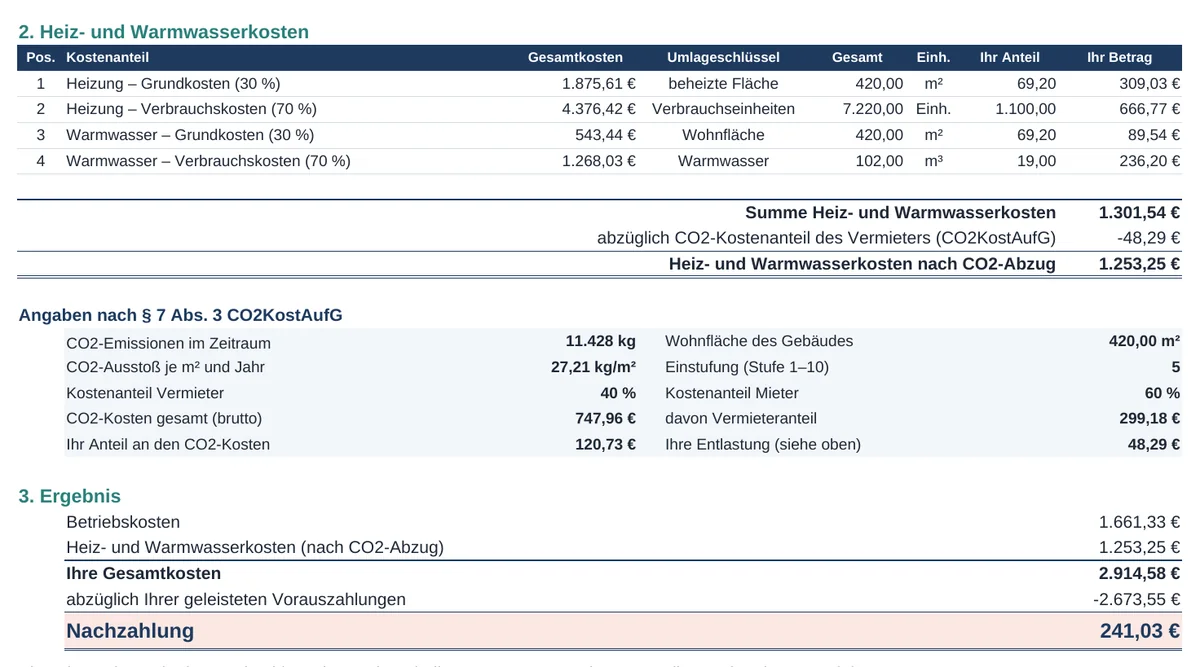Click the 'Verbrauchseinheiten' allocation key
The image size is (1200, 667).
tap(723, 109)
